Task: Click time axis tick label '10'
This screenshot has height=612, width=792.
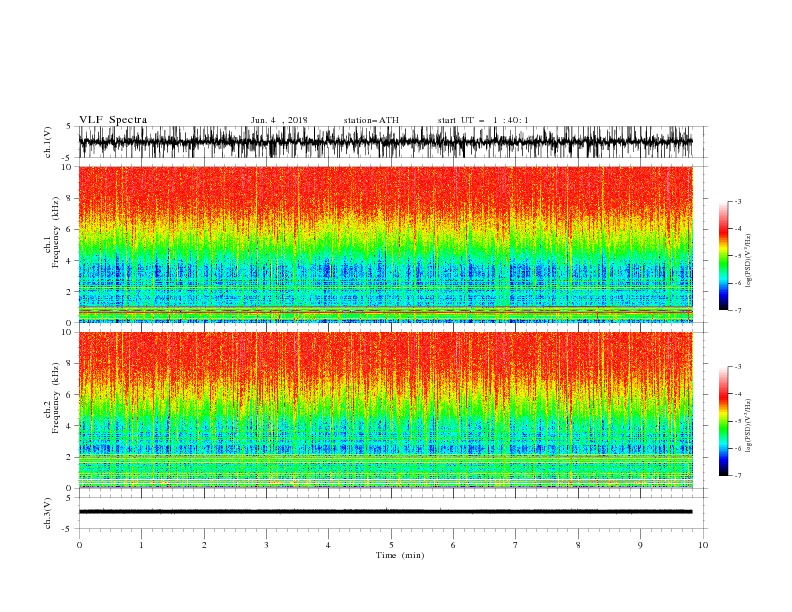Action: click(x=703, y=545)
